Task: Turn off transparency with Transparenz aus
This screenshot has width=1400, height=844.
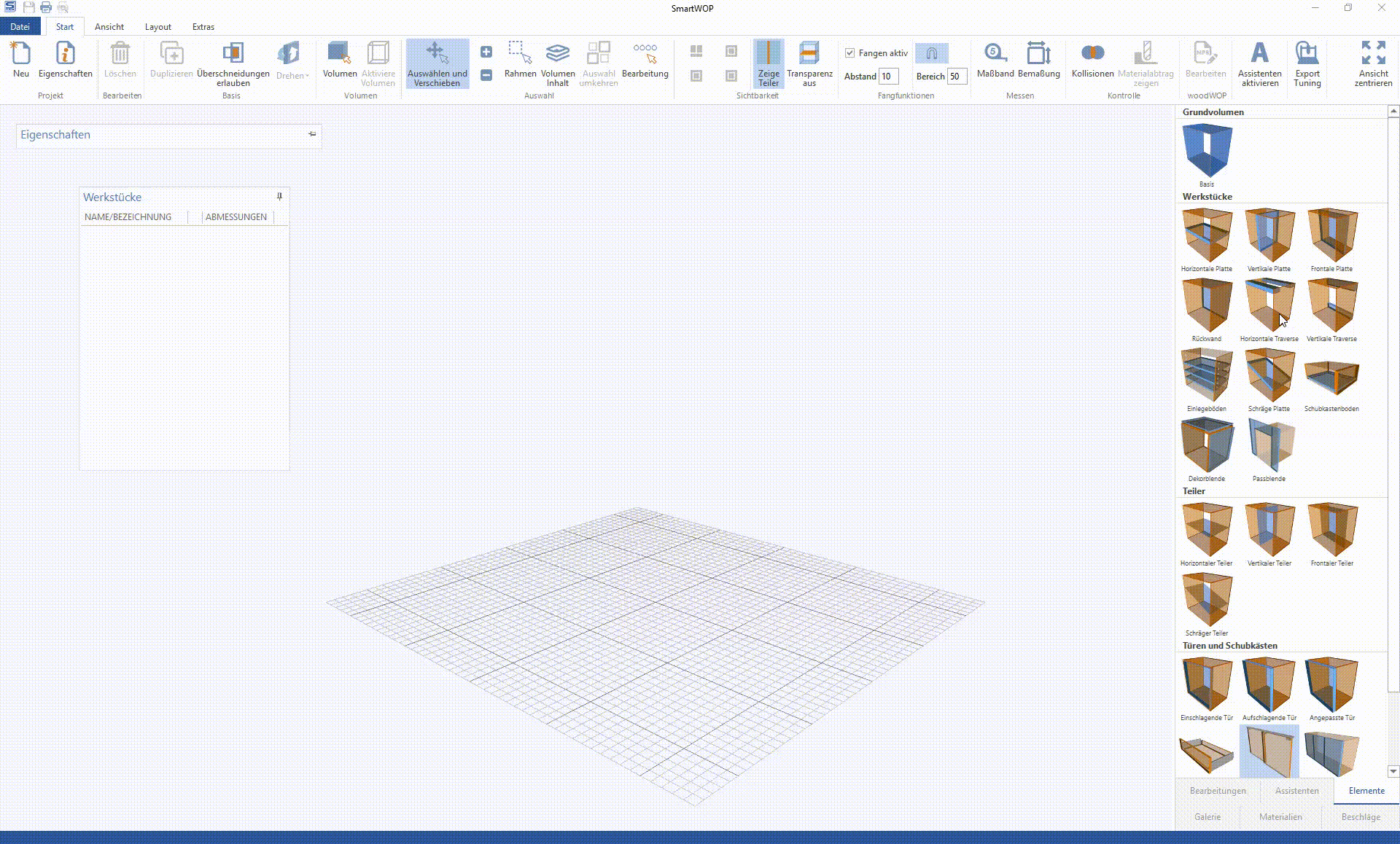Action: 809,64
